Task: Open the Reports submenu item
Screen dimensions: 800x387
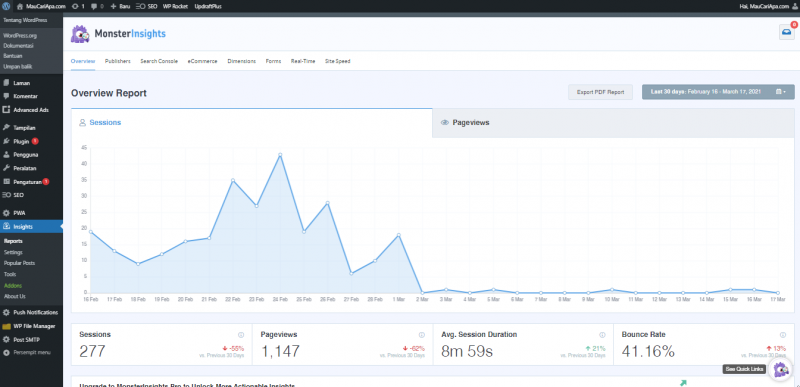Action: click(13, 241)
